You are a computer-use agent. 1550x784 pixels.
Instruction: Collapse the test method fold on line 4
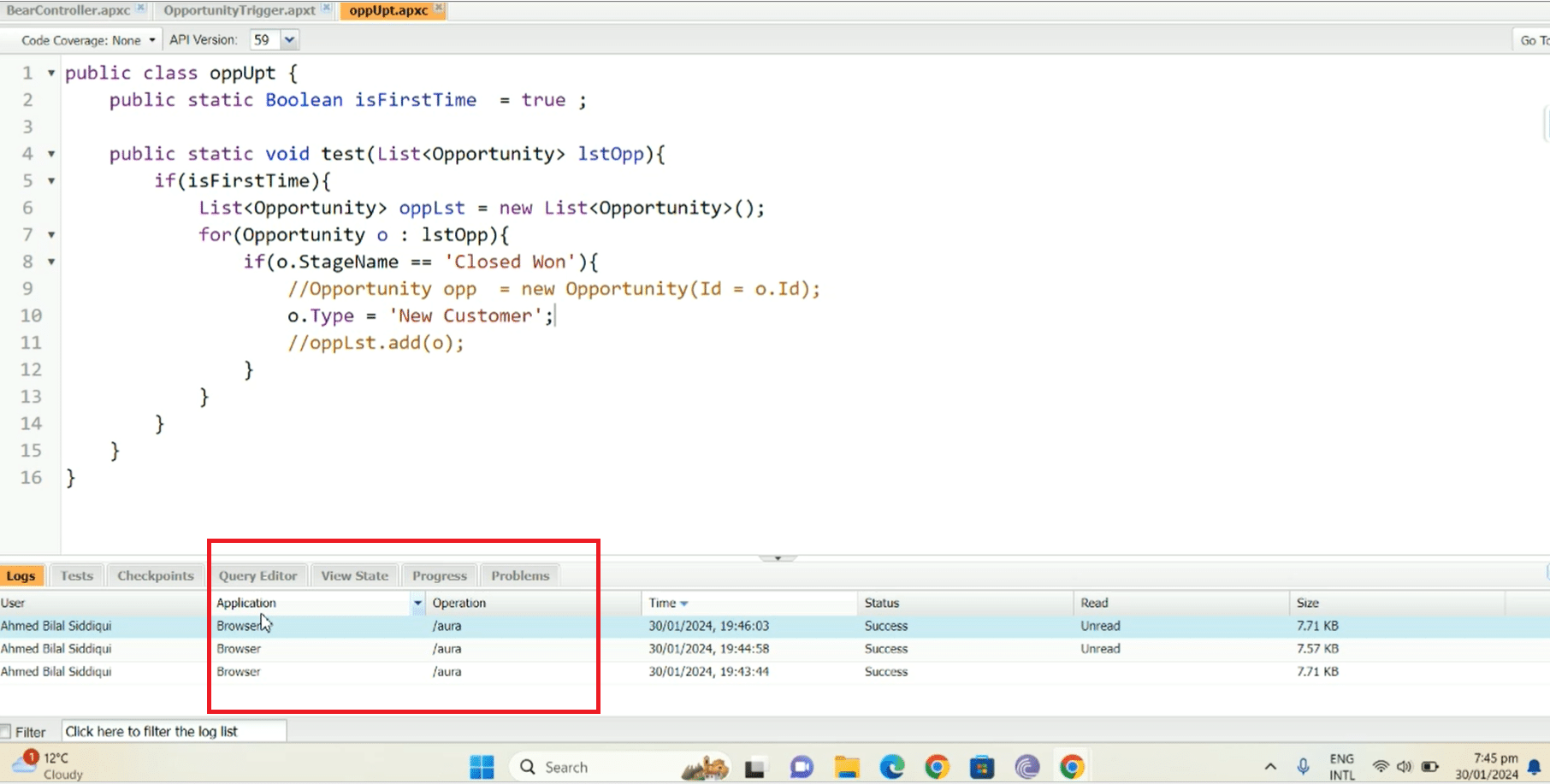coord(51,154)
